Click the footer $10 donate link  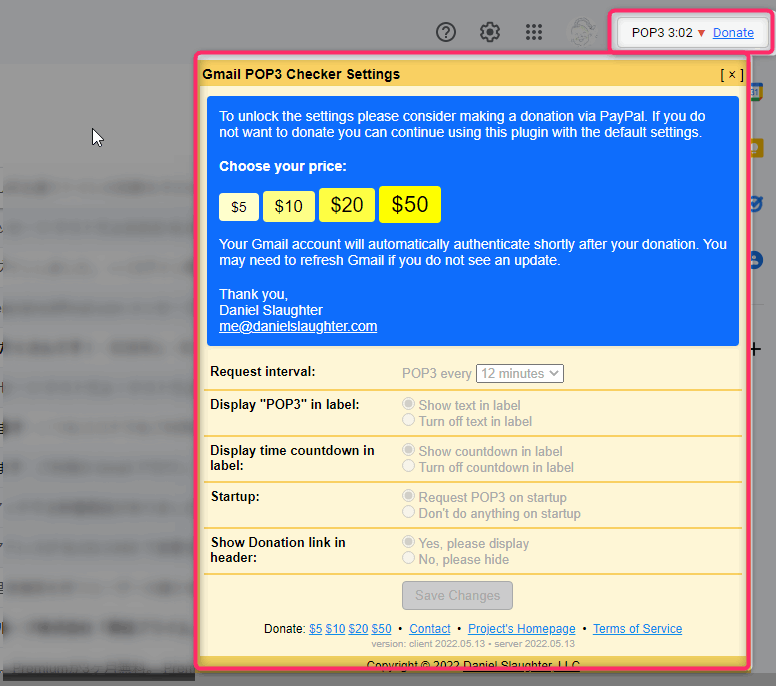coord(335,629)
